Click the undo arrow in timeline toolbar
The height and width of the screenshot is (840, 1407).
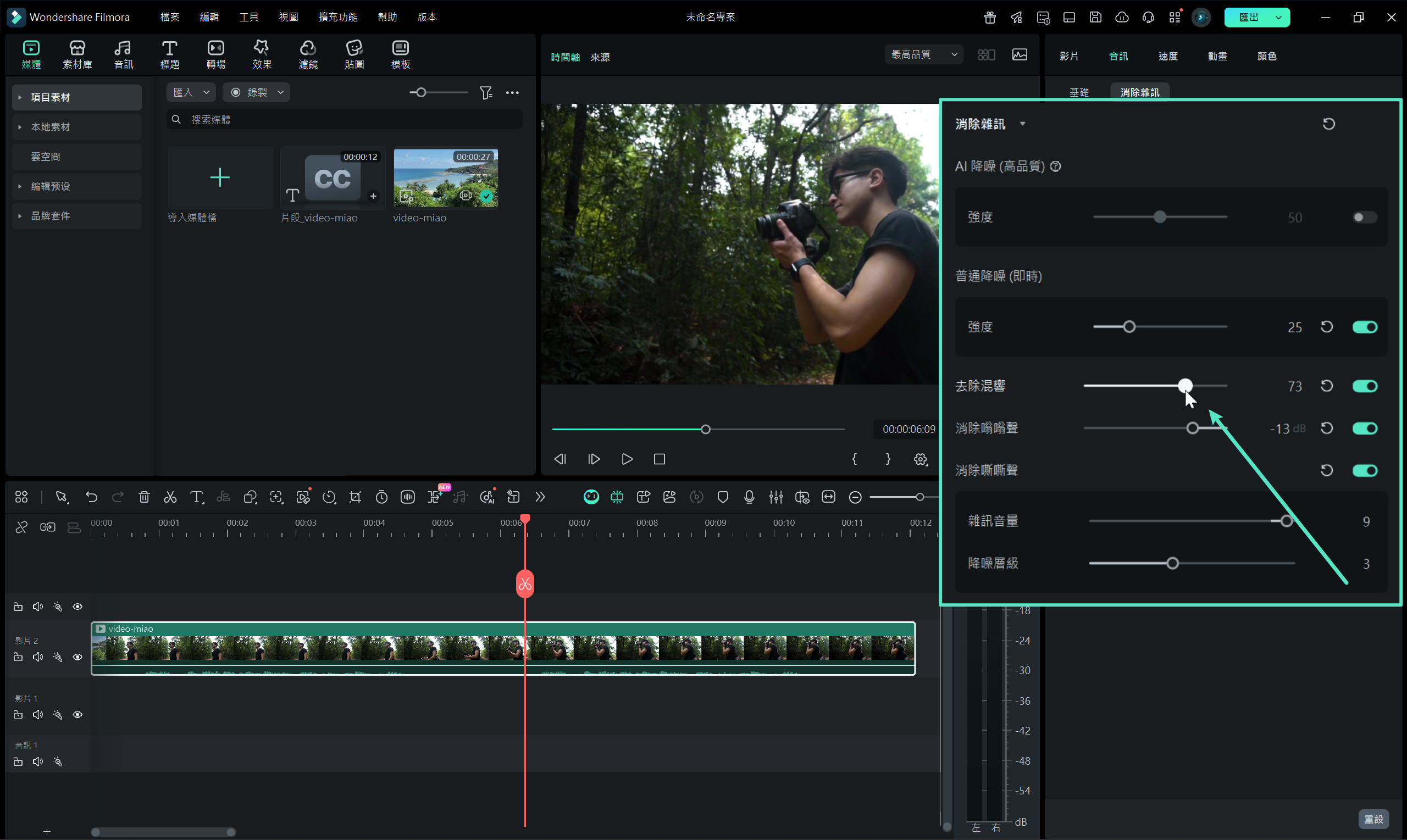point(91,497)
